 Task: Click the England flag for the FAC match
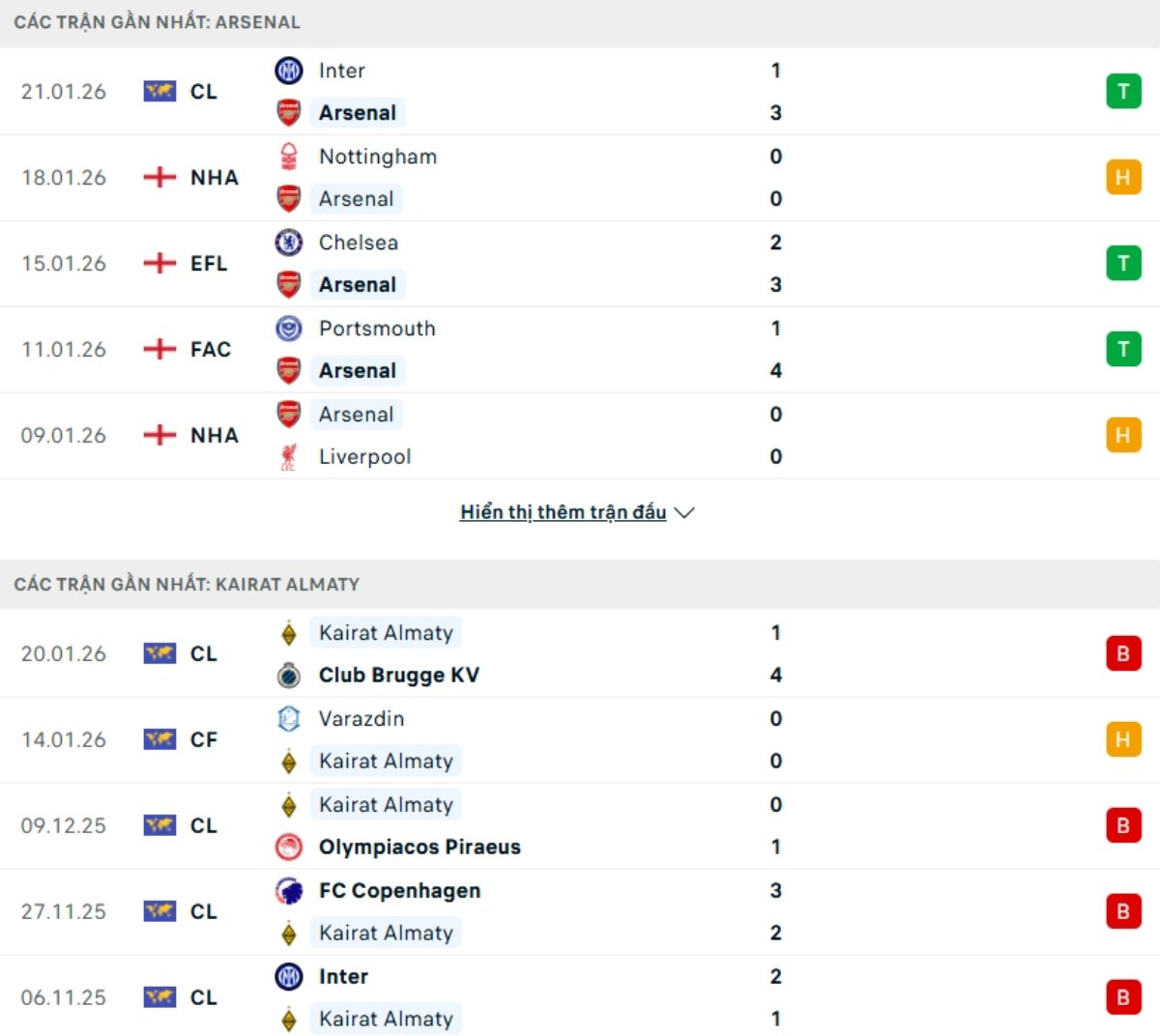[159, 350]
